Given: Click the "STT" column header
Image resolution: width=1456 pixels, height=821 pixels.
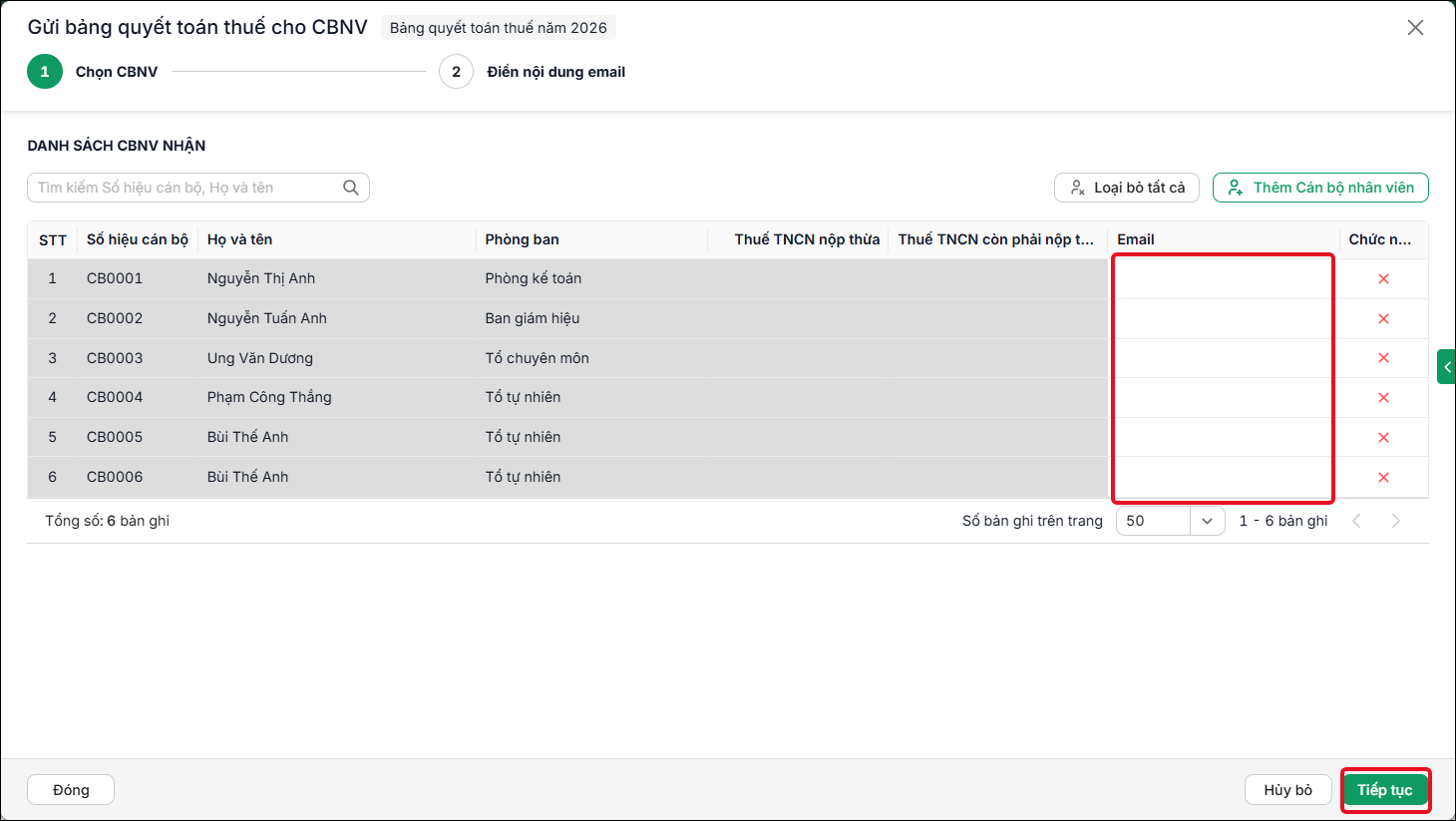Looking at the screenshot, I should pos(53,240).
